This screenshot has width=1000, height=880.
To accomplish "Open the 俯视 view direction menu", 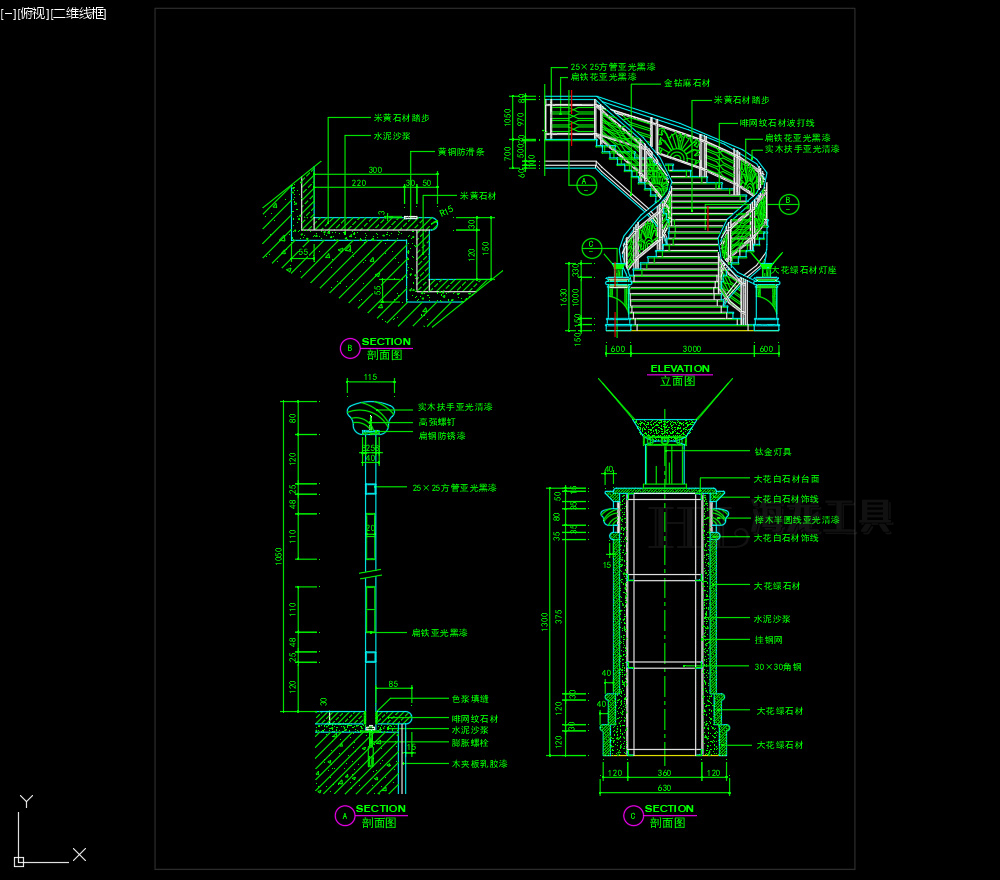I will 32,13.
